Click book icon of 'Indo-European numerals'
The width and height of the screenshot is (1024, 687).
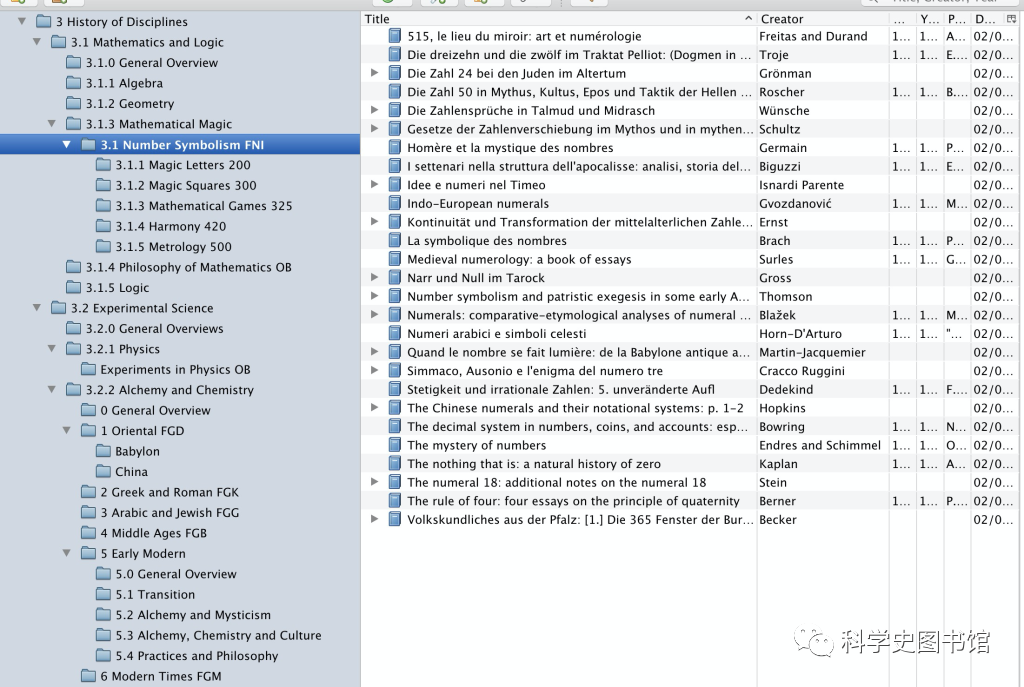click(x=394, y=203)
